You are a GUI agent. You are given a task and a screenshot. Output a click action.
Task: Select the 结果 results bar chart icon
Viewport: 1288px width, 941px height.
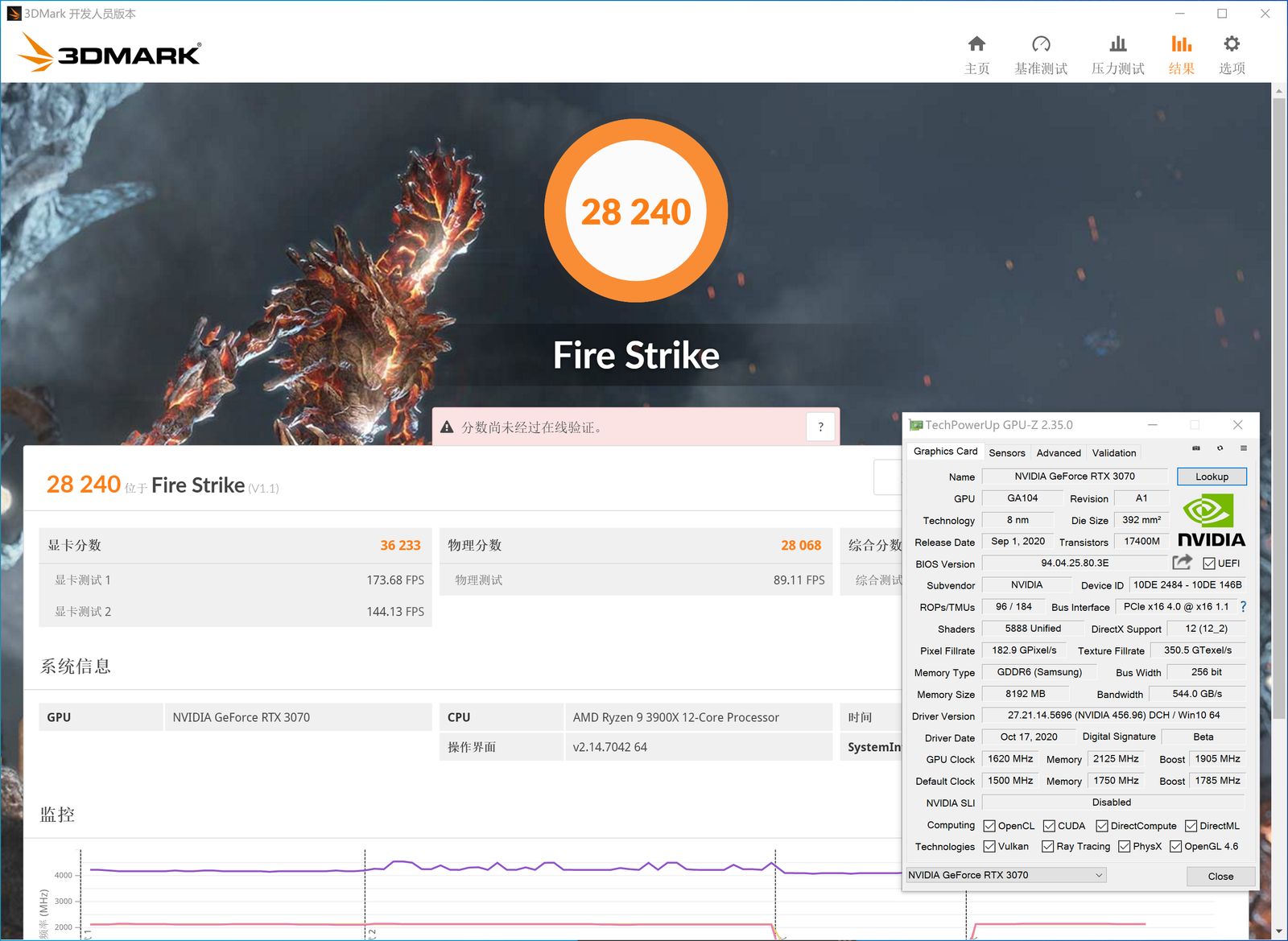(x=1181, y=43)
